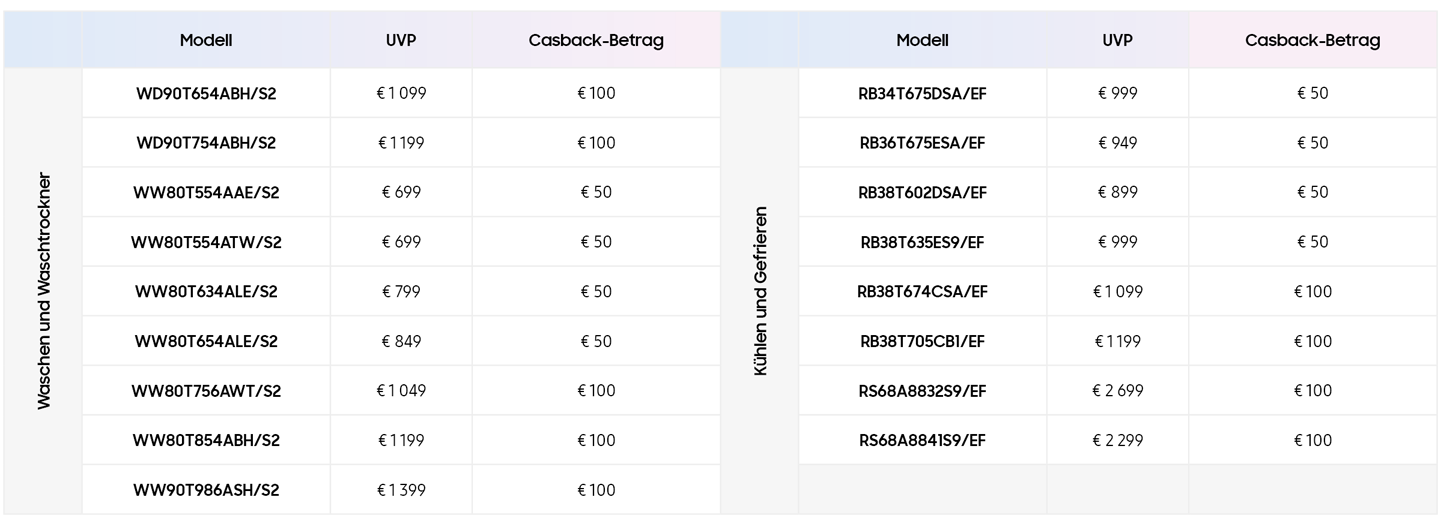Screen dimensions: 1440x530
Task: Click the WW80T554ATW/S2 model entry
Action: tap(206, 242)
